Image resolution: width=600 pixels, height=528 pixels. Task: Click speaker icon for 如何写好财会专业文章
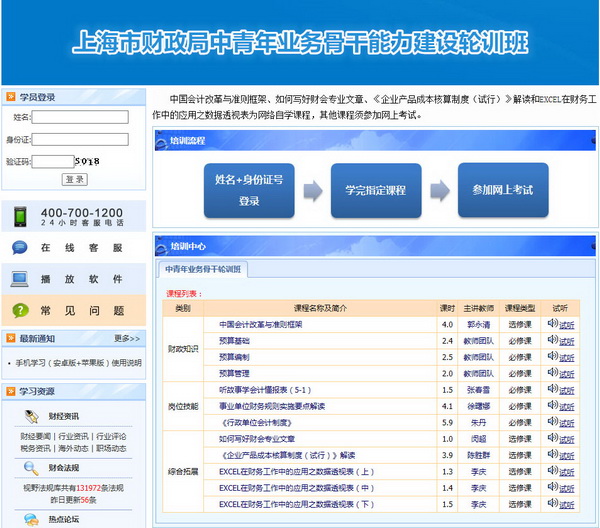tap(552, 438)
